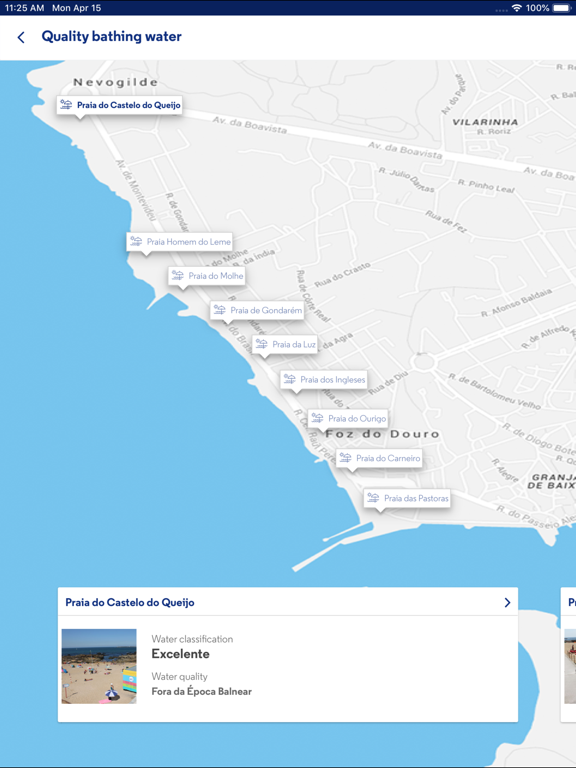Tap the Praia de Gondarém label text
This screenshot has height=768, width=576.
click(x=266, y=310)
